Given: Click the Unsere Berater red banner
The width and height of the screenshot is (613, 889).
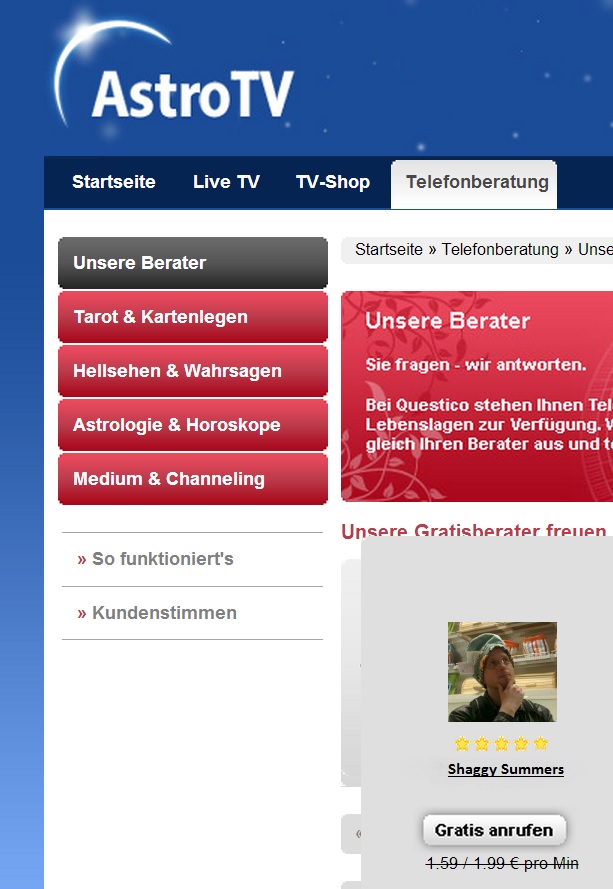Looking at the screenshot, I should click(x=477, y=396).
